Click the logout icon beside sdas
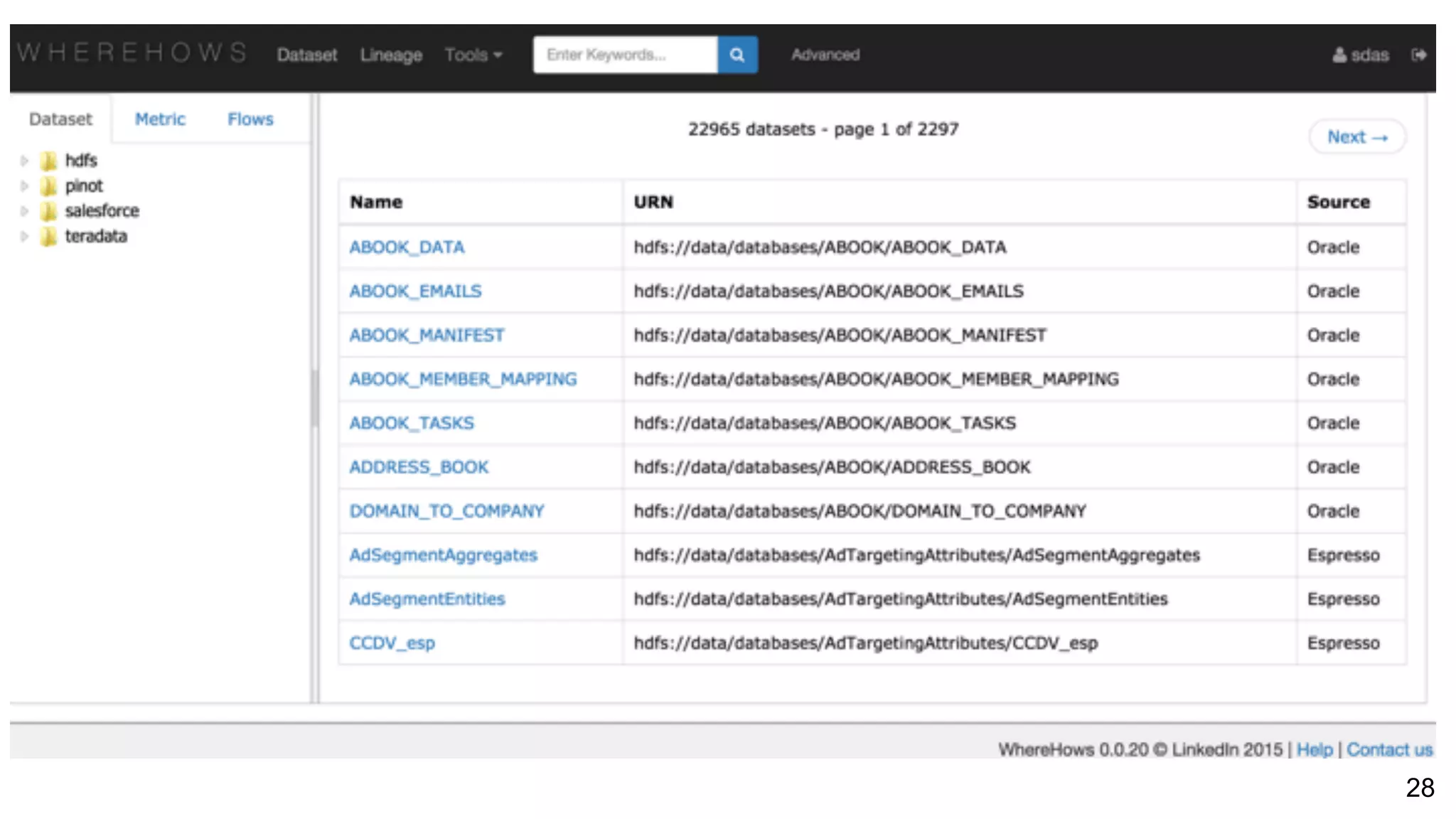 click(1419, 55)
